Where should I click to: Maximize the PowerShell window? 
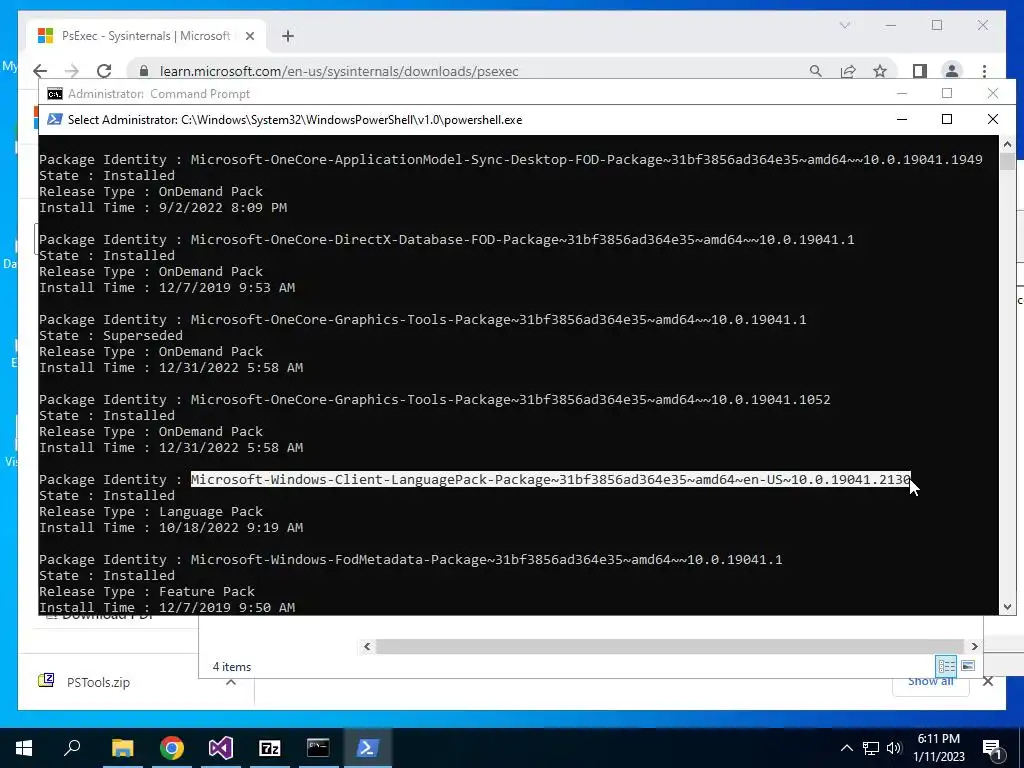coord(947,119)
